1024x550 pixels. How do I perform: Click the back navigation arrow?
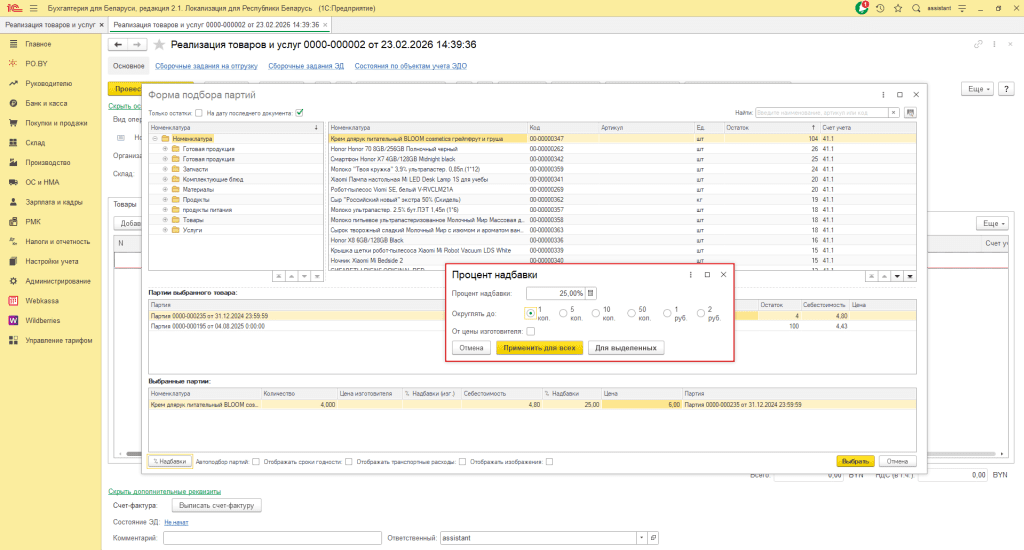[117, 45]
